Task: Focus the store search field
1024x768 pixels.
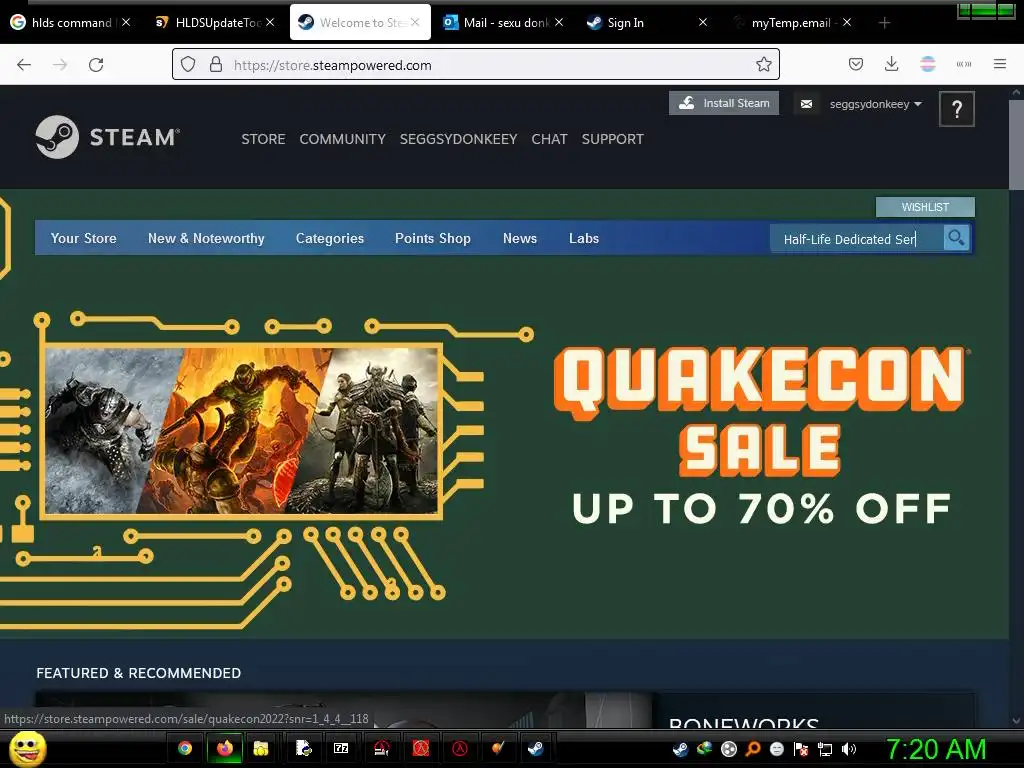Action: coord(856,239)
